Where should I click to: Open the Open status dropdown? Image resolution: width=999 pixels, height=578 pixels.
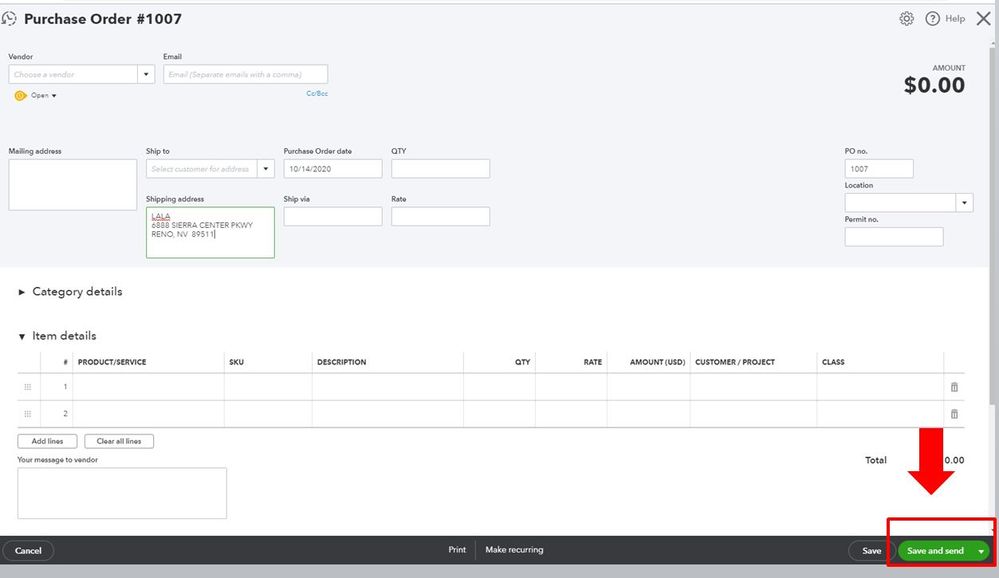pyautogui.click(x=44, y=95)
